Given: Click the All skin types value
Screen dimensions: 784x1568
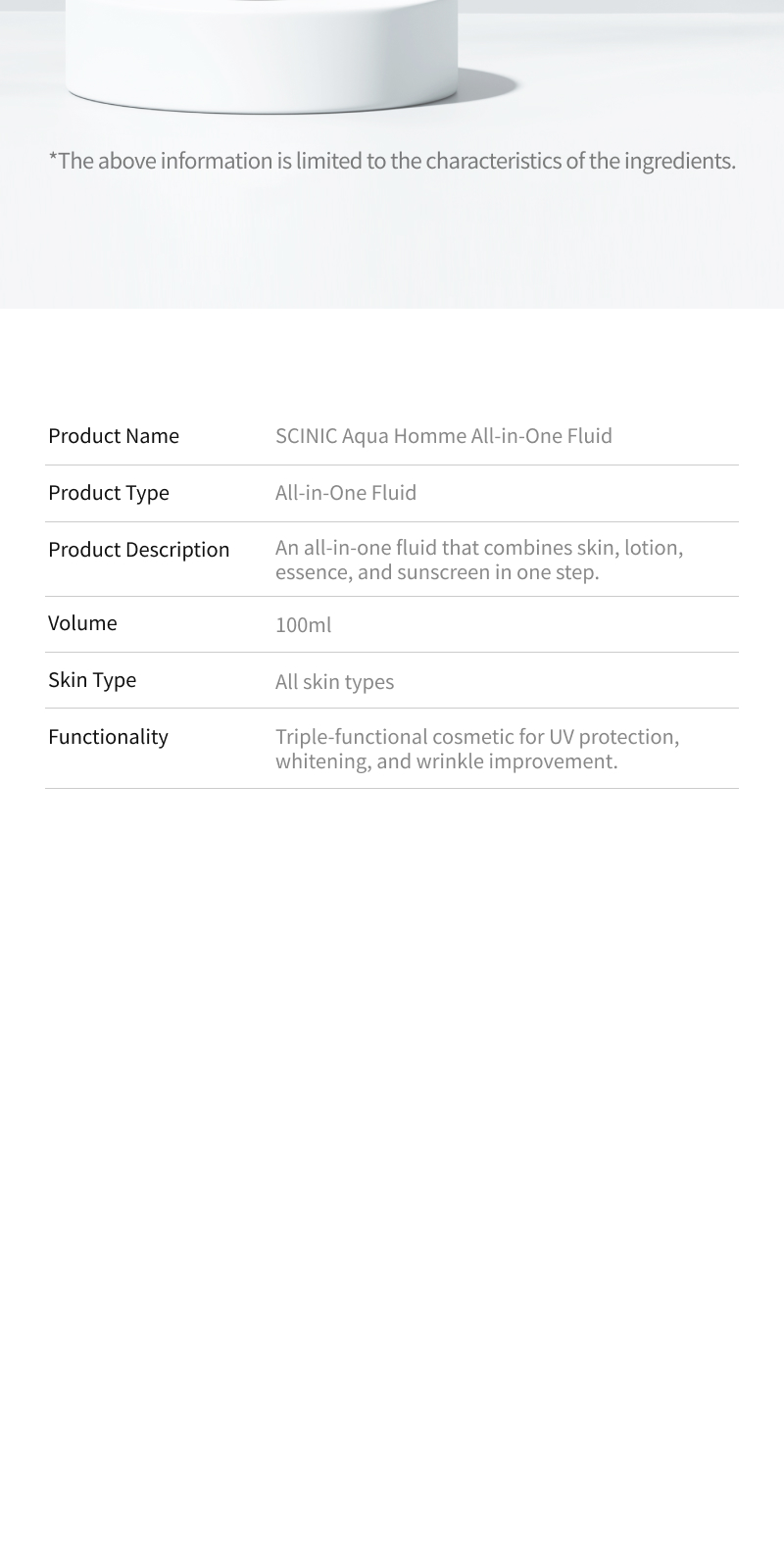Looking at the screenshot, I should [x=334, y=682].
